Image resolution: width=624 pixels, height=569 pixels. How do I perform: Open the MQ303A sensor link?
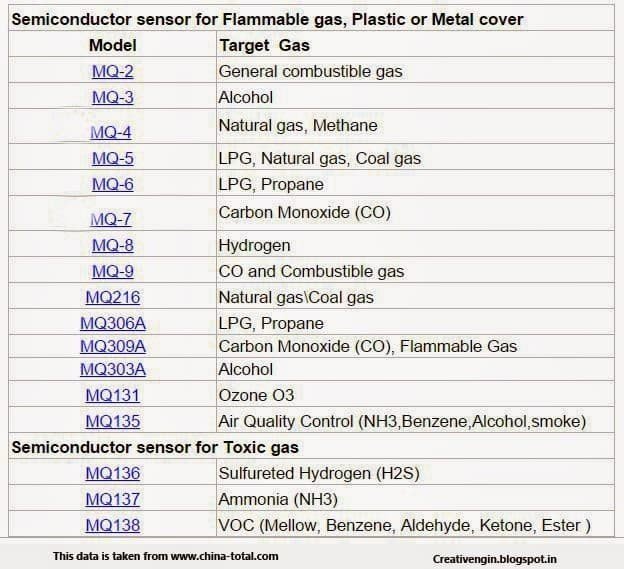112,369
